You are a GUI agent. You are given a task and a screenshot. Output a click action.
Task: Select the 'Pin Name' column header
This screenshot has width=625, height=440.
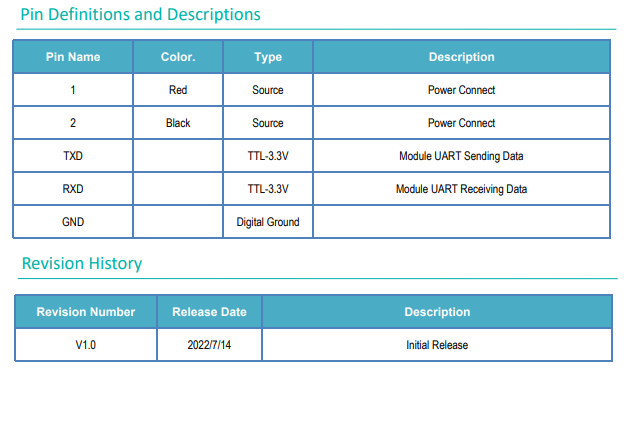[x=73, y=57]
